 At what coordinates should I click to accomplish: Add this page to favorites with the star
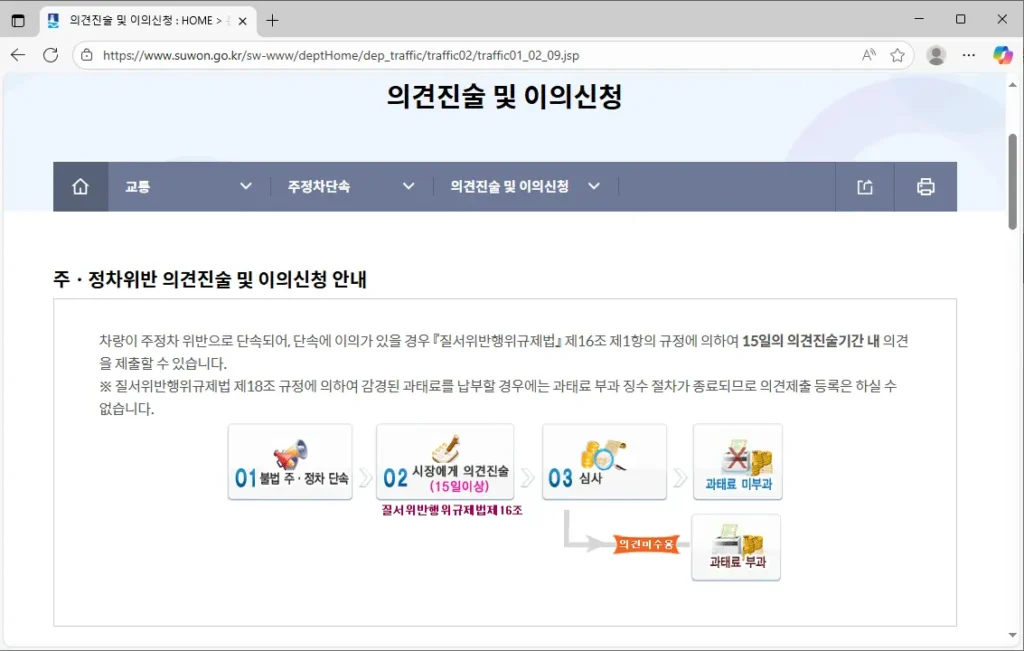(x=897, y=56)
